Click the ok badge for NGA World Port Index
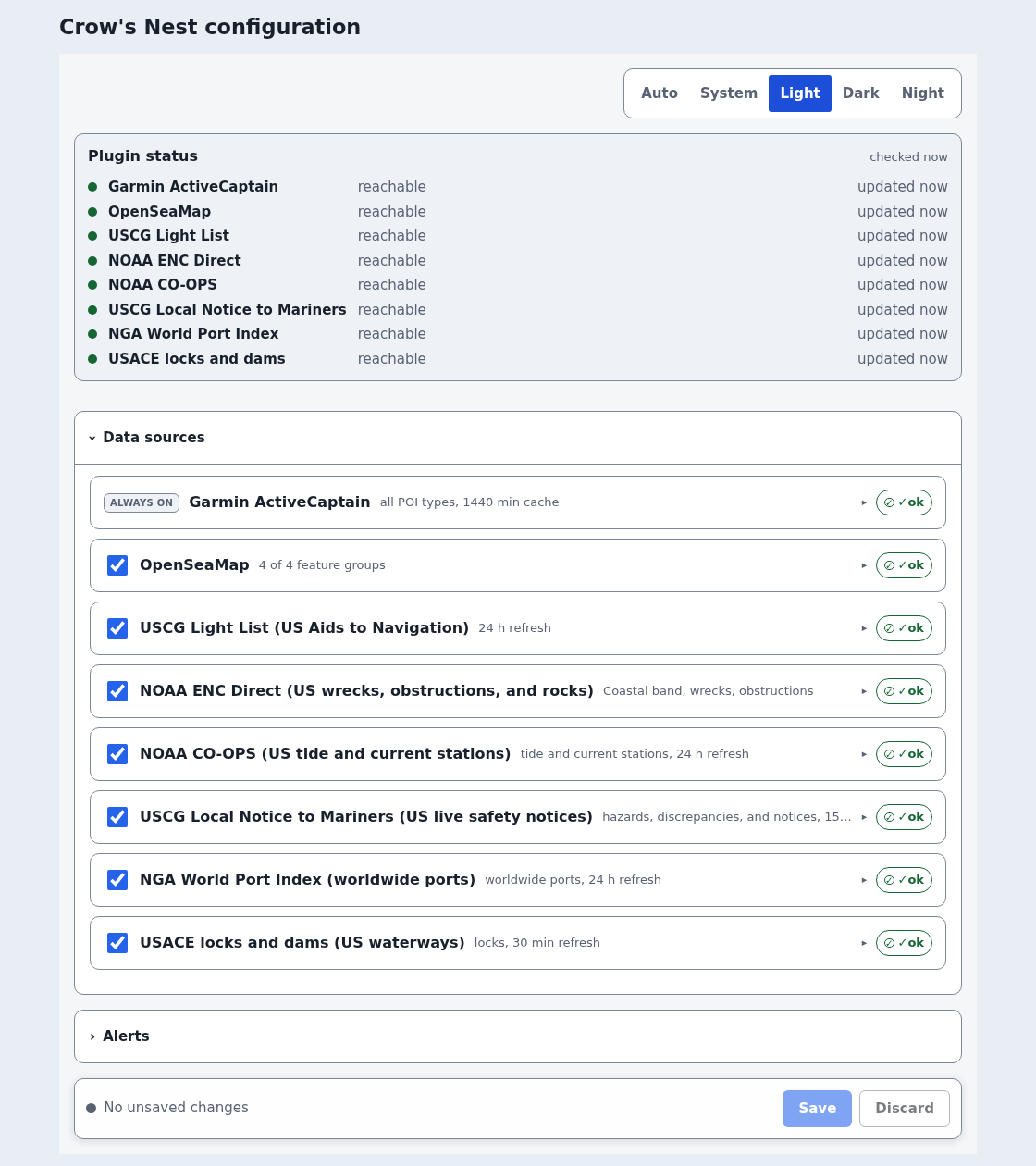Viewport: 1036px width, 1166px height. [x=904, y=880]
